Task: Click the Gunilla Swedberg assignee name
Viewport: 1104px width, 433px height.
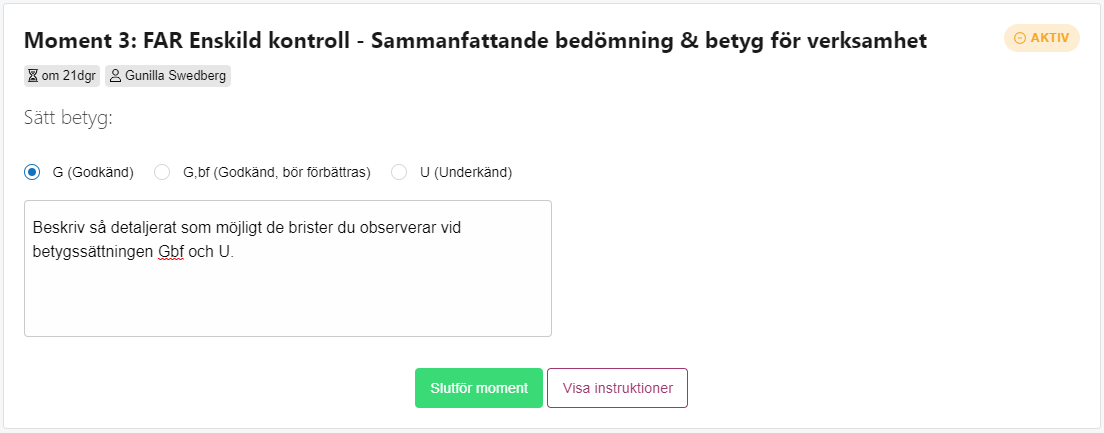Action: [x=175, y=76]
